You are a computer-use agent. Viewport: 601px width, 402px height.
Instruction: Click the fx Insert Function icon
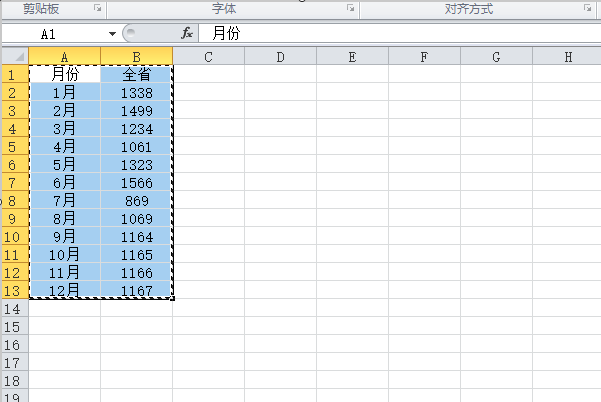(x=187, y=33)
